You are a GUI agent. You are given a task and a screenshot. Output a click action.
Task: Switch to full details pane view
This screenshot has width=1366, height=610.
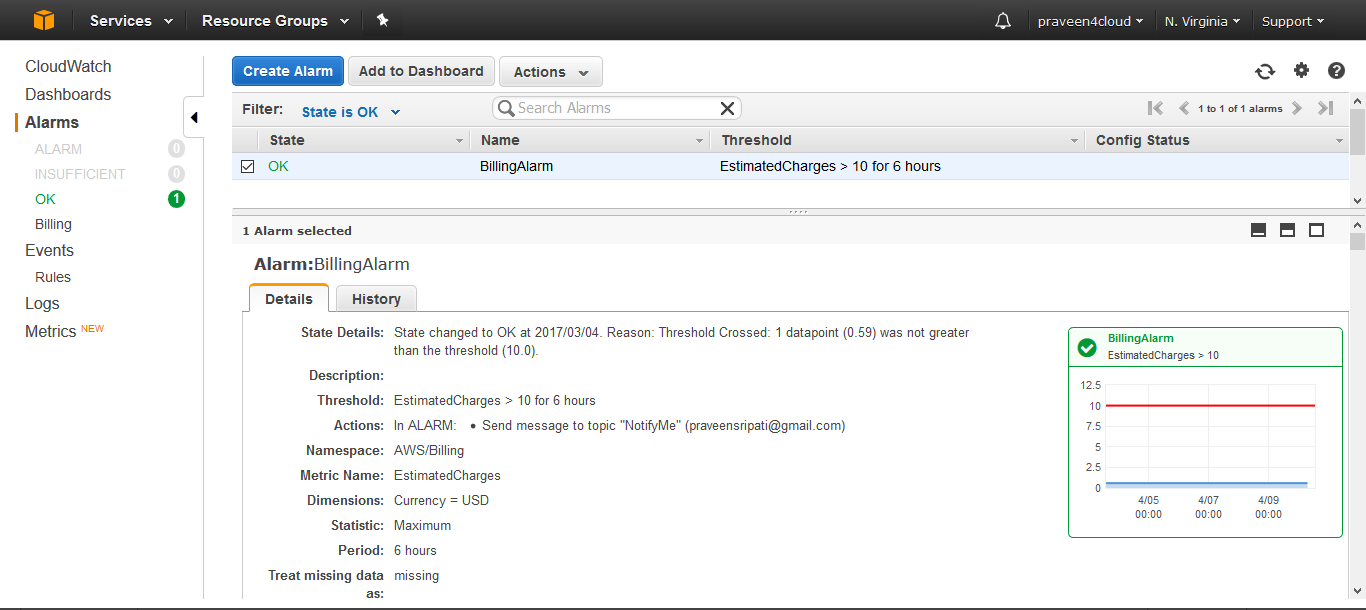pos(1316,229)
